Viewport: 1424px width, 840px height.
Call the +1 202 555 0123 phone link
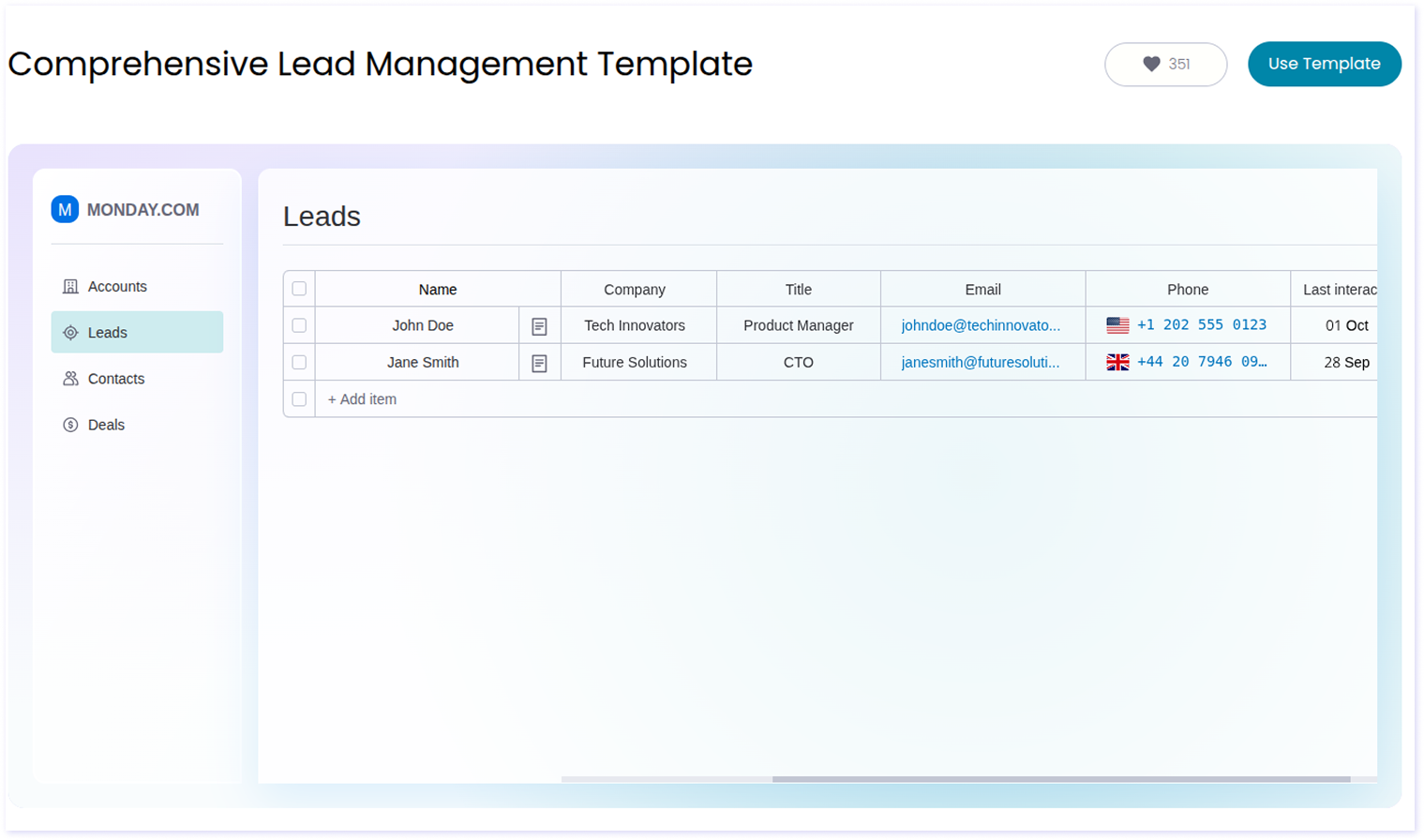click(x=1202, y=325)
